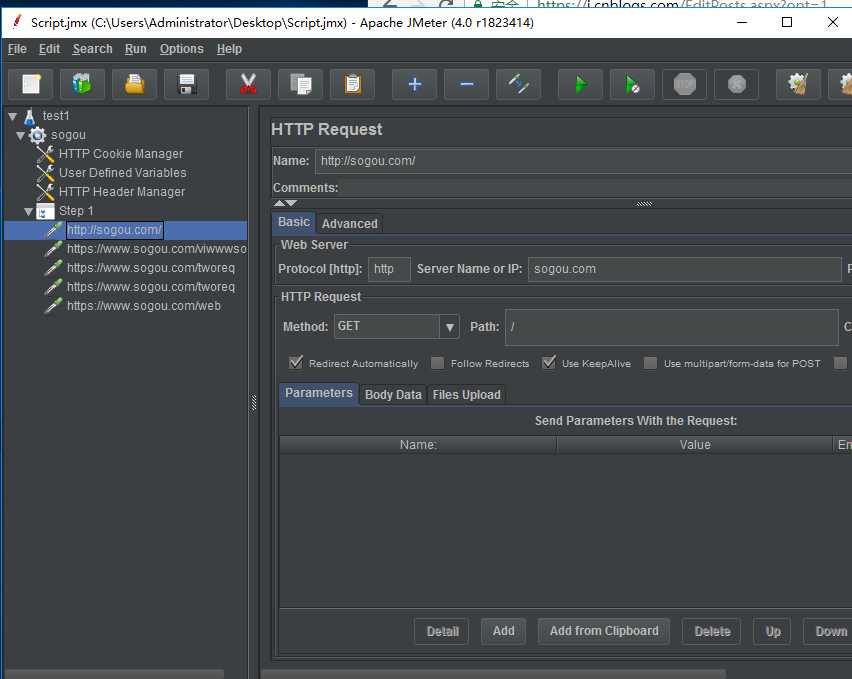Collapse the sogou thread group arrow
This screenshot has width=852, height=679.
coord(21,135)
